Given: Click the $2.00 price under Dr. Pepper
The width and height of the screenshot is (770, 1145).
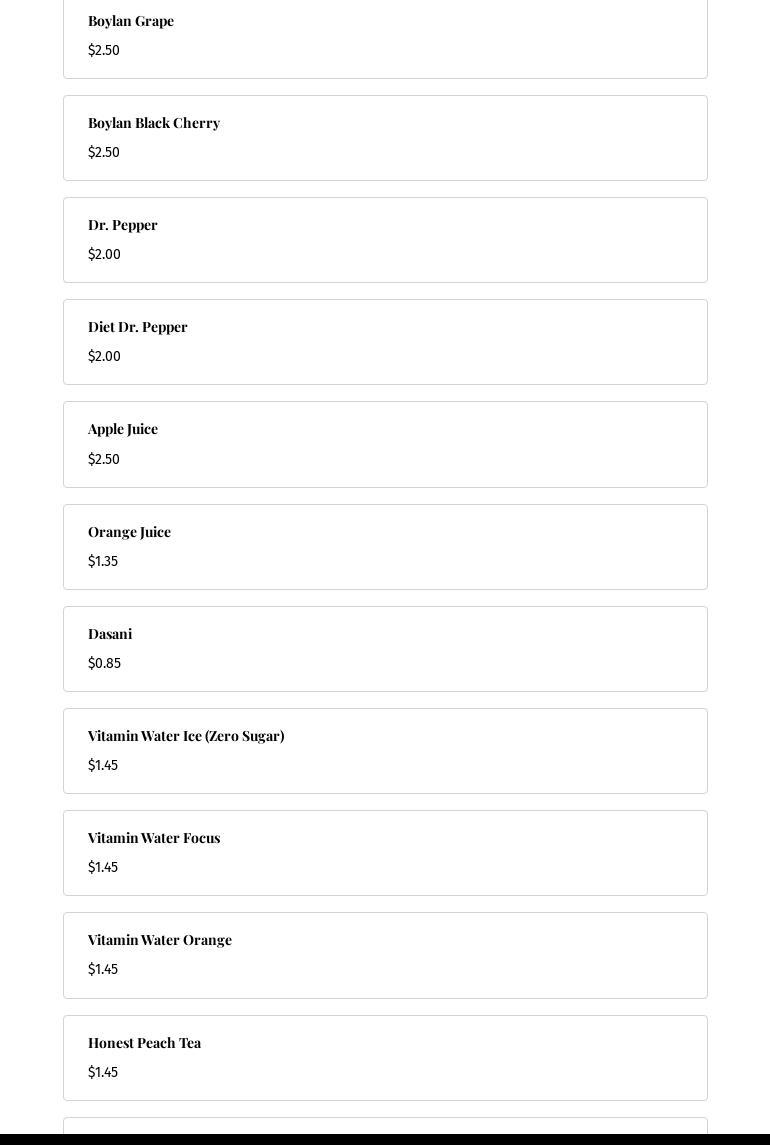Looking at the screenshot, I should [x=104, y=255].
